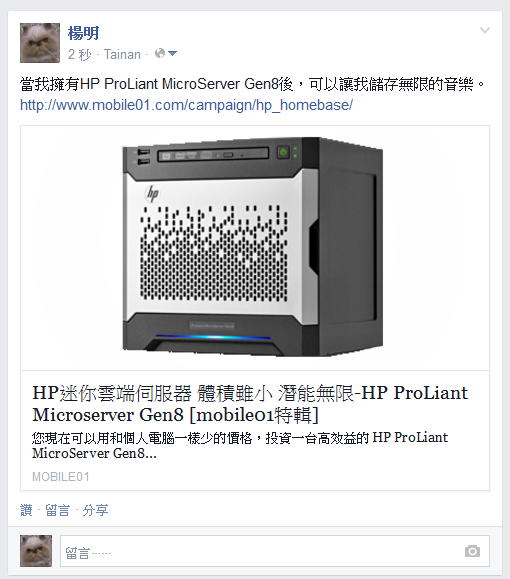Click the HP logo on server image
Screen dimensions: 510x579
(x=152, y=193)
